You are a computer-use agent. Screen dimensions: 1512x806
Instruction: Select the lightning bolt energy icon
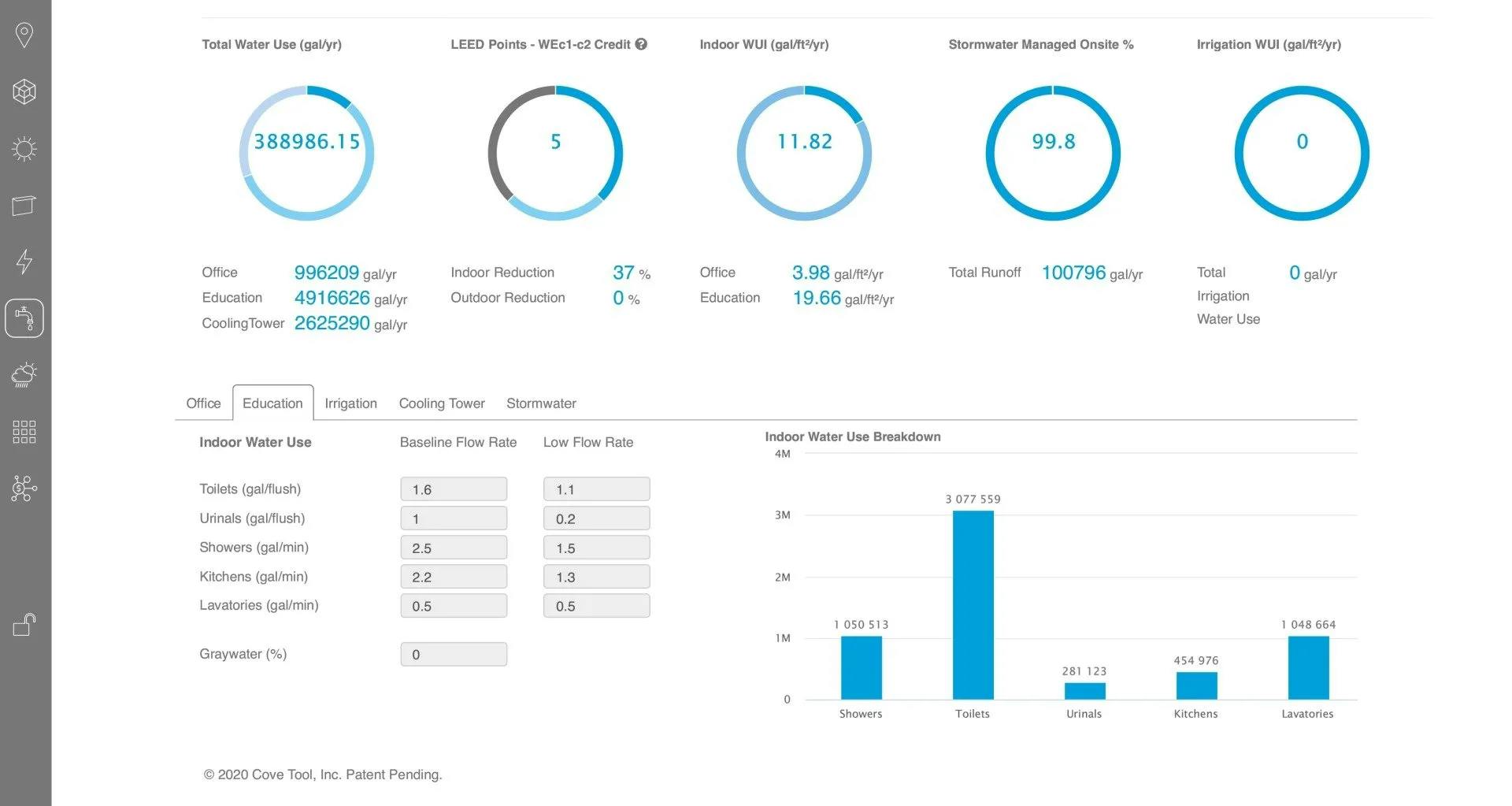point(24,262)
